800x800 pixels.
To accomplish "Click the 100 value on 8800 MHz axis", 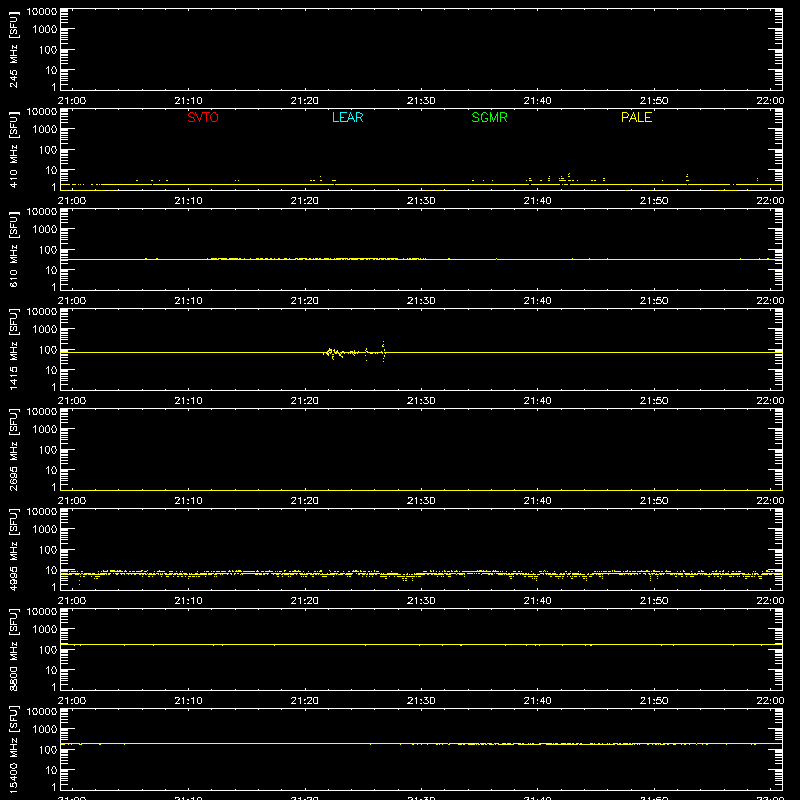I will 48,650.
